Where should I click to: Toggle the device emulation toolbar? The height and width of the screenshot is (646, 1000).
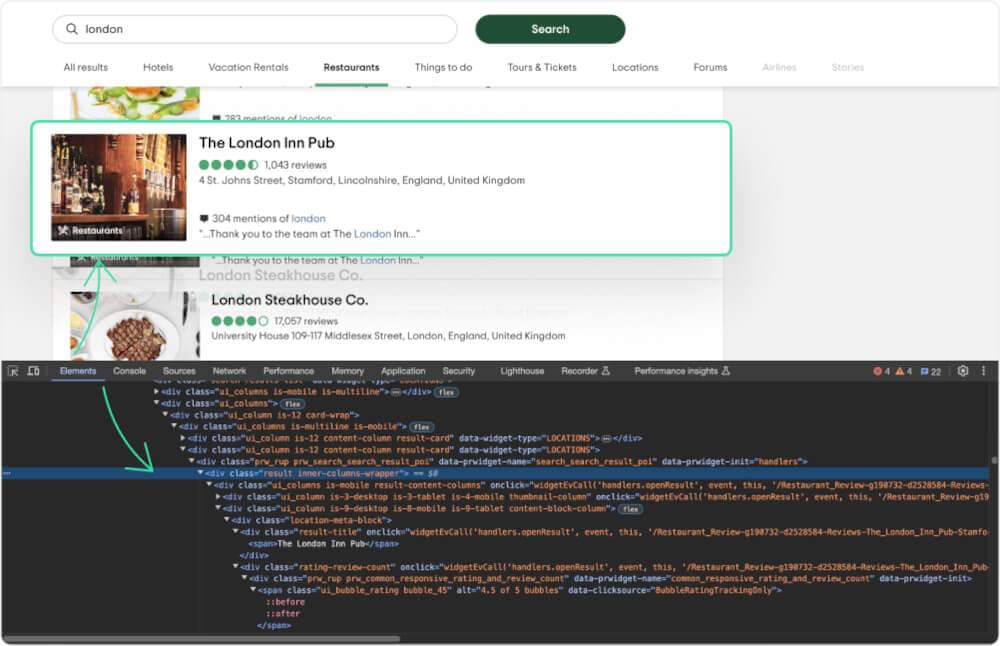35,370
